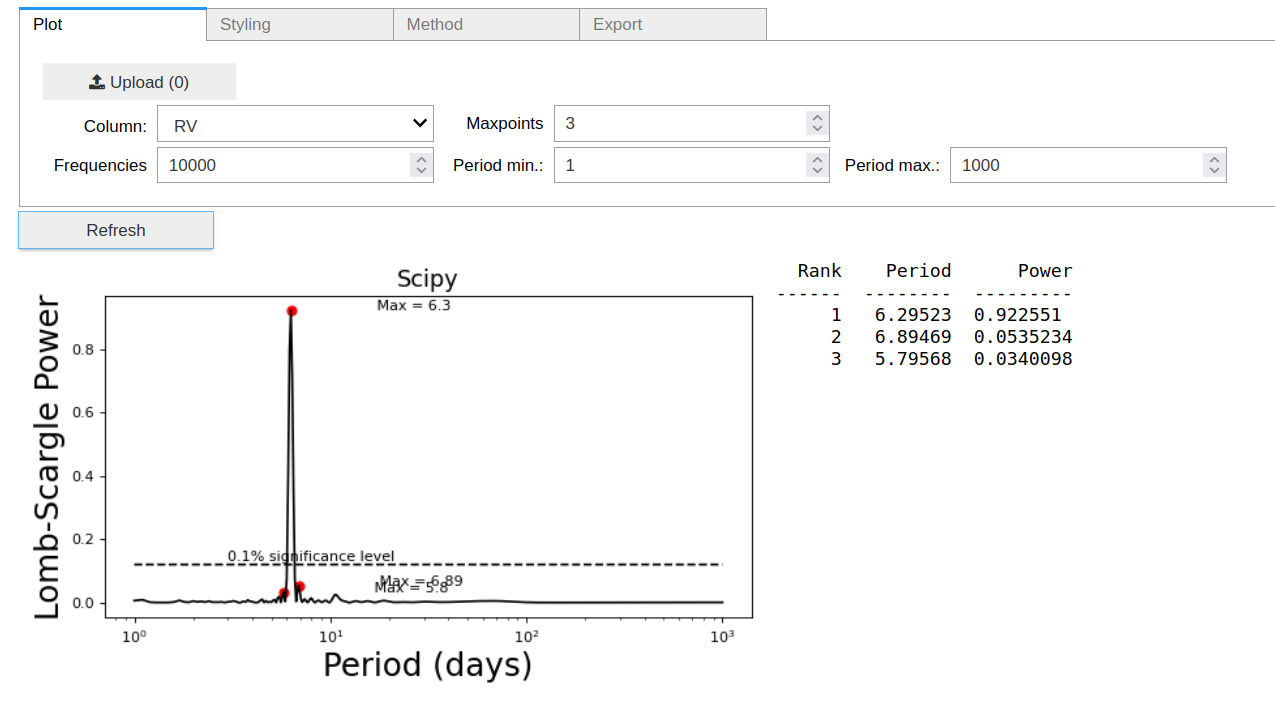Click the red peak marker labeled Max = 6.3
1275x701 pixels.
click(291, 310)
